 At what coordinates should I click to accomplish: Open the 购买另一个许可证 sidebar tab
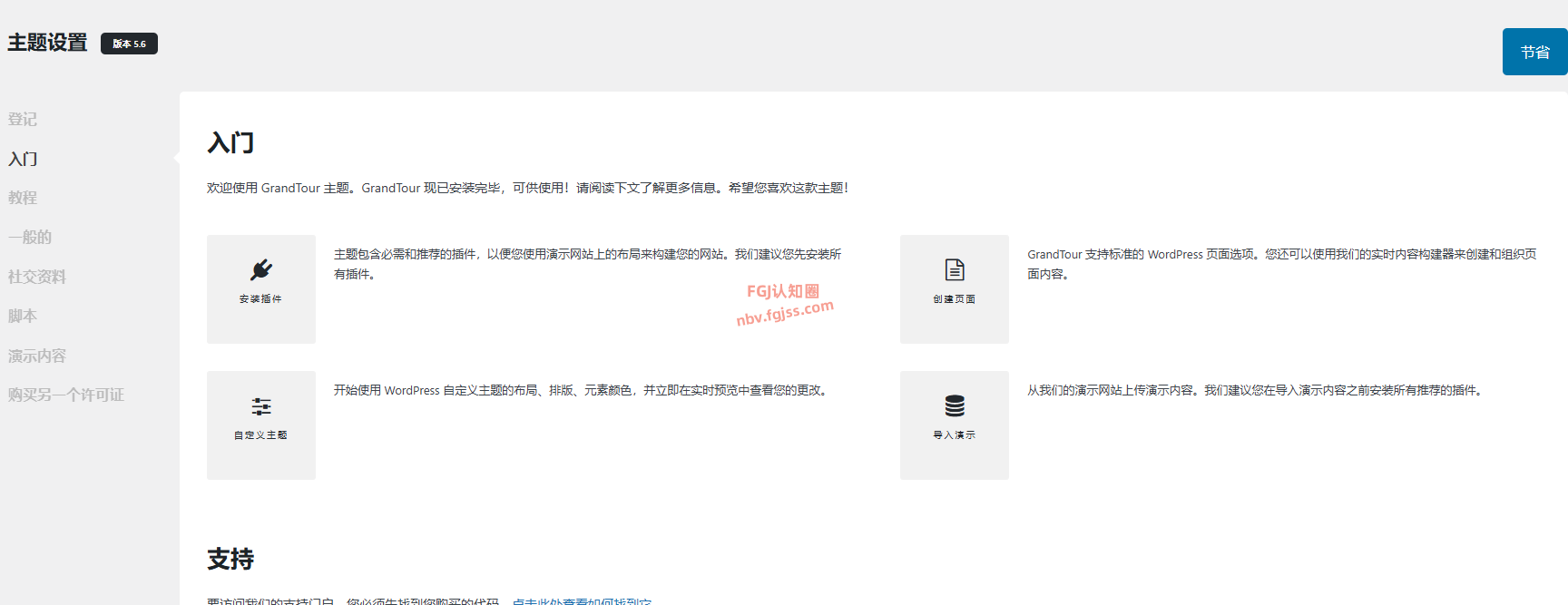pos(66,395)
